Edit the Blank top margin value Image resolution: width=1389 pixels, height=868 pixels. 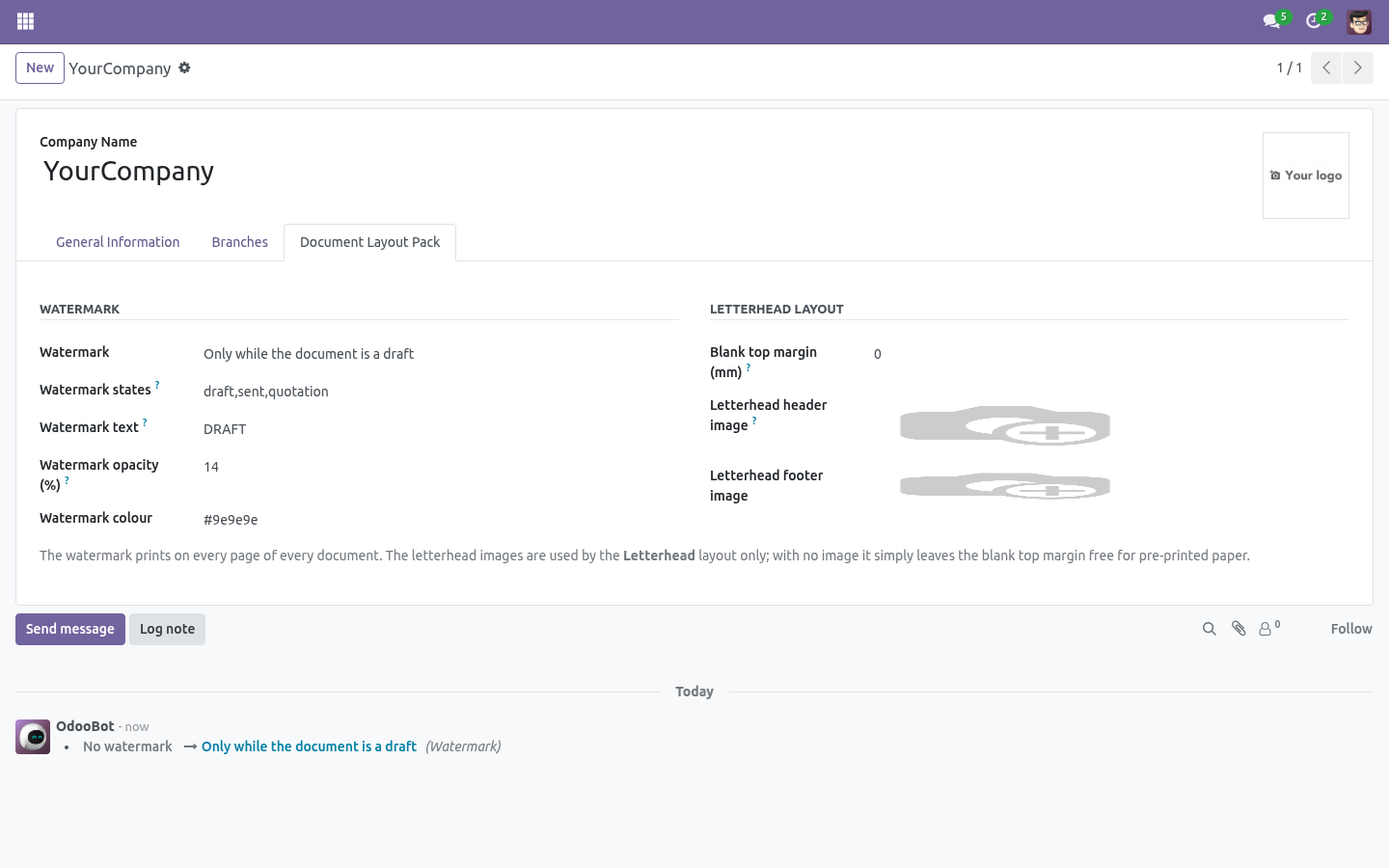coord(1111,354)
